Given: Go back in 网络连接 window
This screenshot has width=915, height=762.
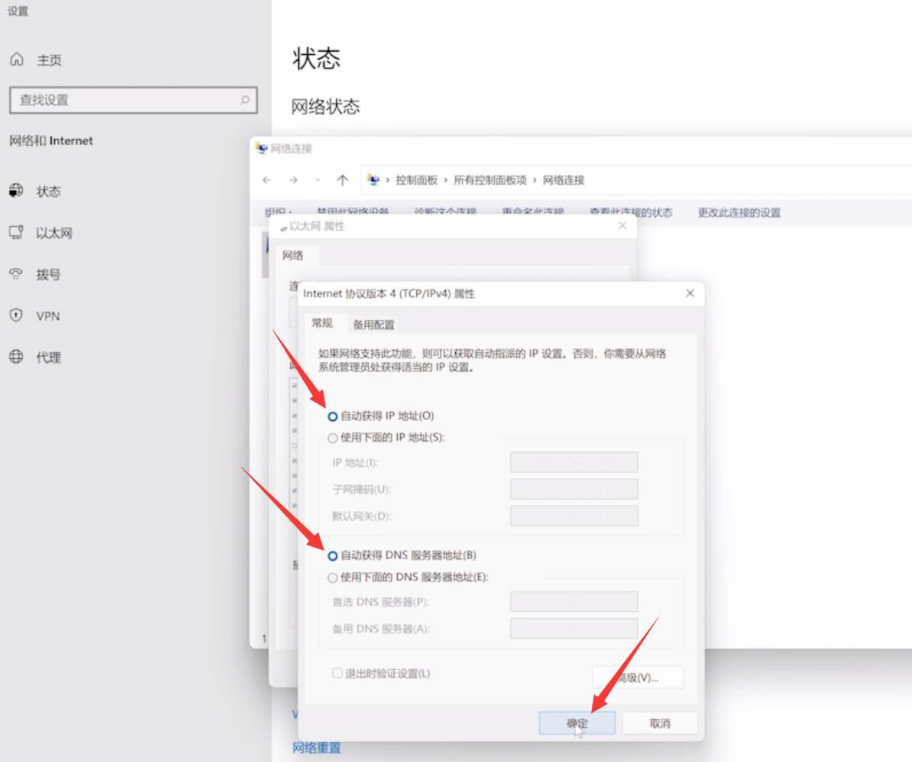Looking at the screenshot, I should click(266, 180).
